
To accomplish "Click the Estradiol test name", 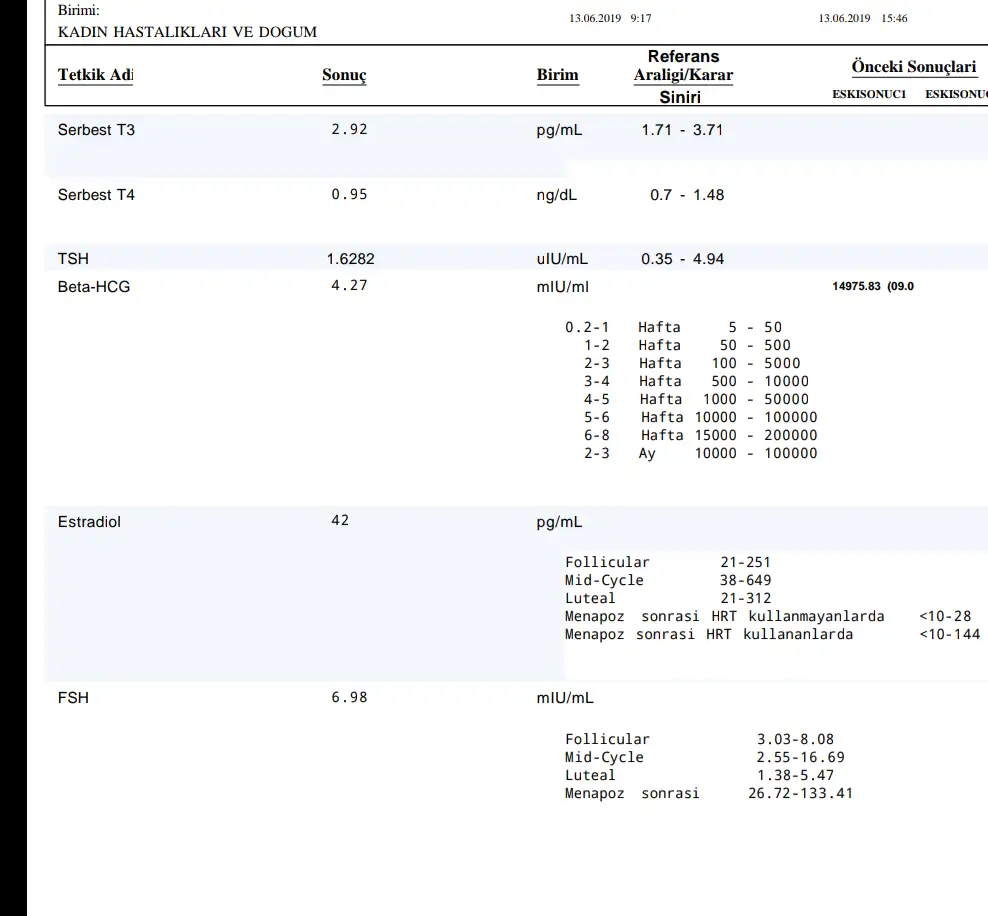I will pyautogui.click(x=89, y=522).
